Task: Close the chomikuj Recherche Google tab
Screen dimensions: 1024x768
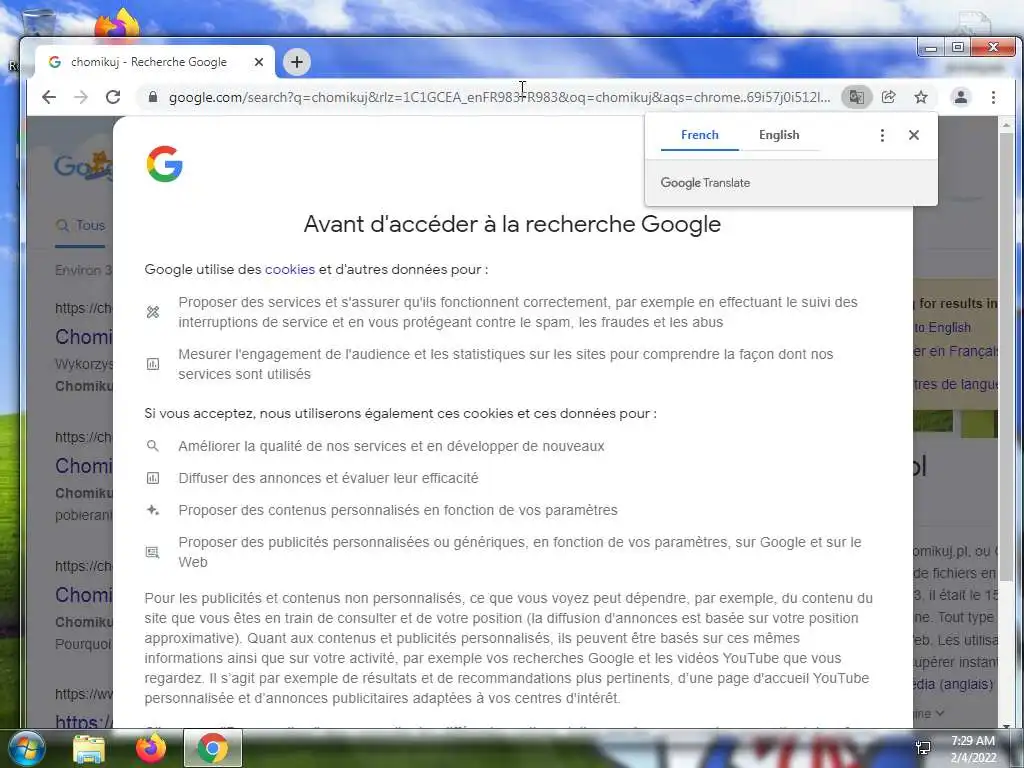Action: pos(259,62)
